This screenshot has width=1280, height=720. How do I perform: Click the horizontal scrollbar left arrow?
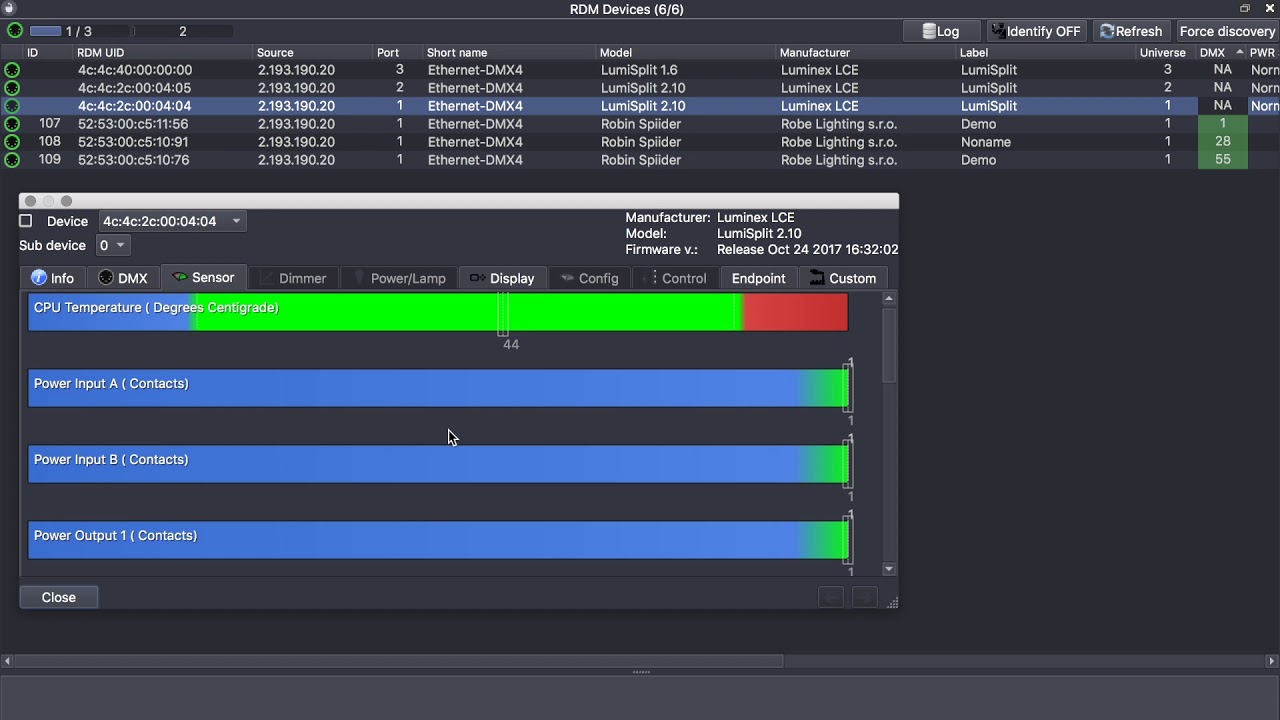click(x=7, y=661)
